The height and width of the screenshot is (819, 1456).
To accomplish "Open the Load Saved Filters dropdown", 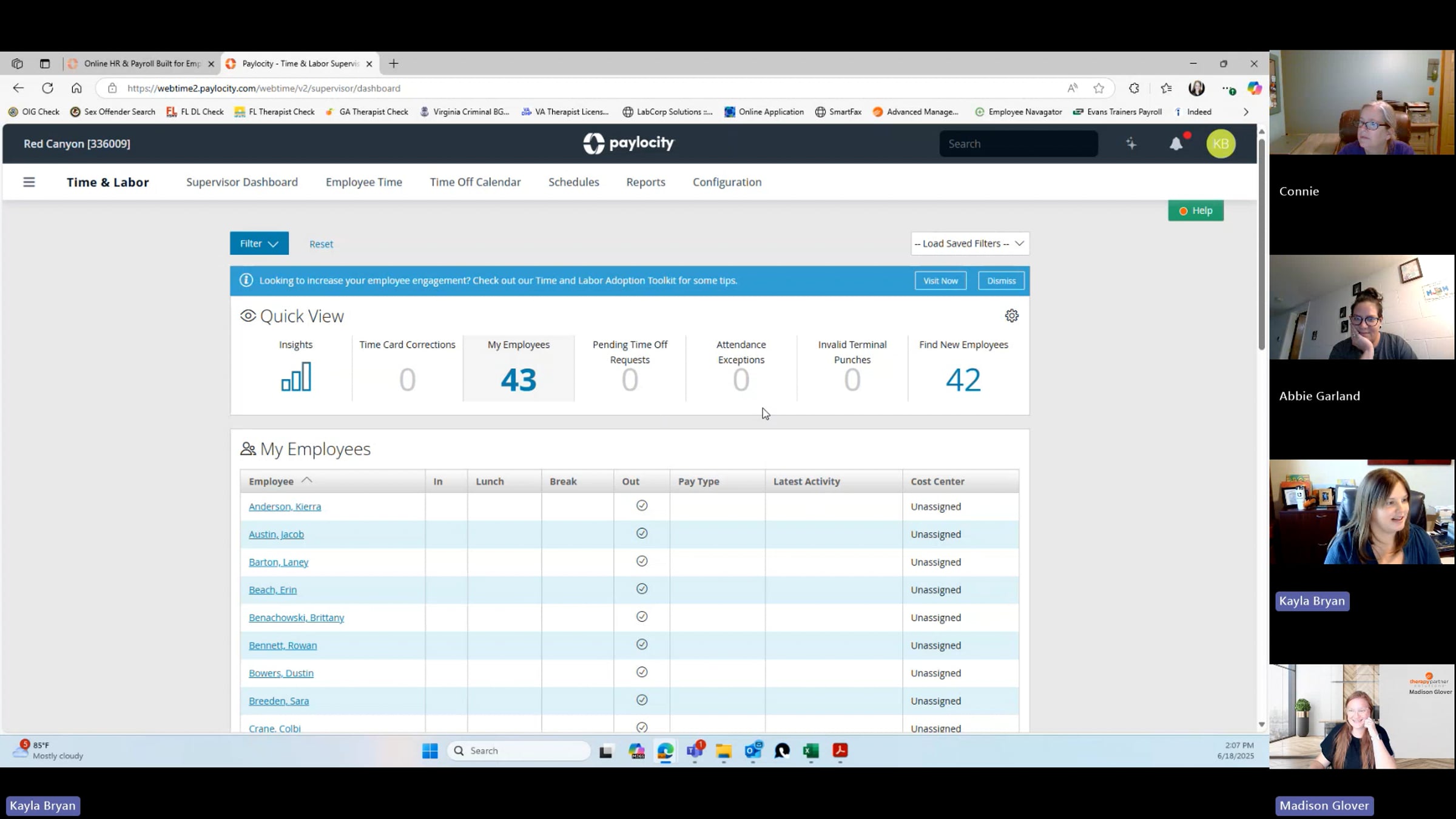I will click(969, 243).
